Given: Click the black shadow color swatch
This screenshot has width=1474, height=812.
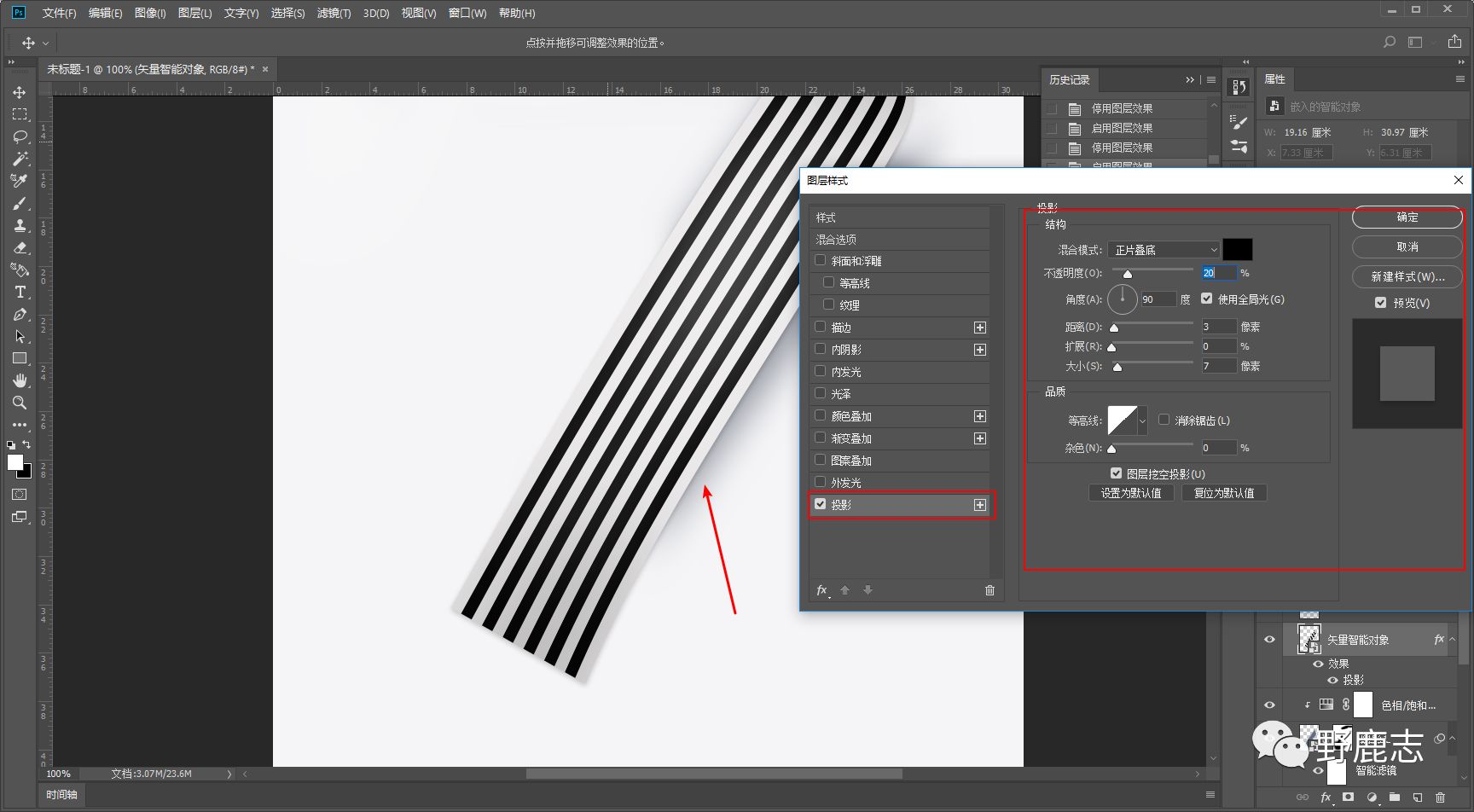Looking at the screenshot, I should tap(1237, 250).
